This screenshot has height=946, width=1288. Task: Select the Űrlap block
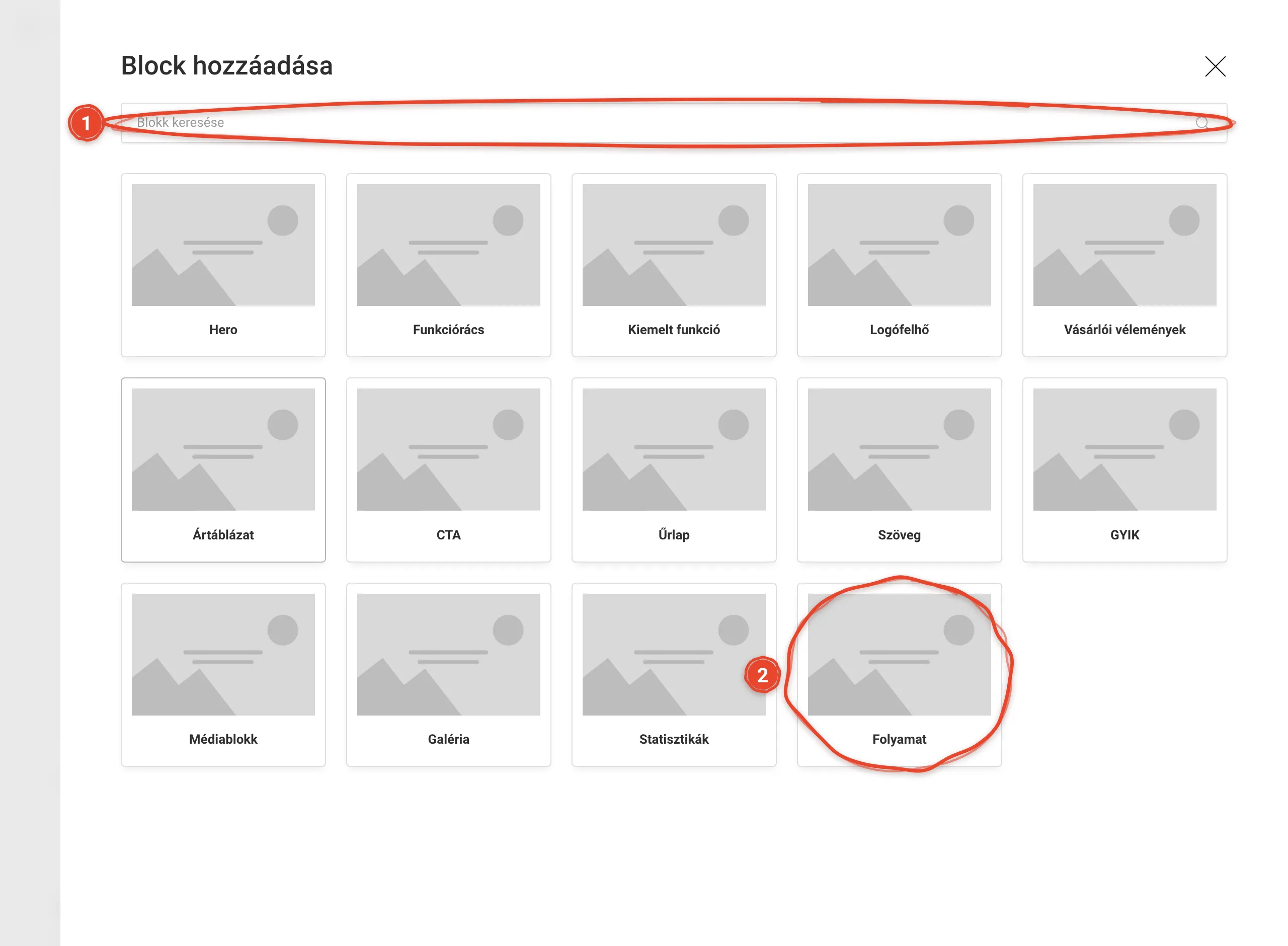click(x=674, y=469)
